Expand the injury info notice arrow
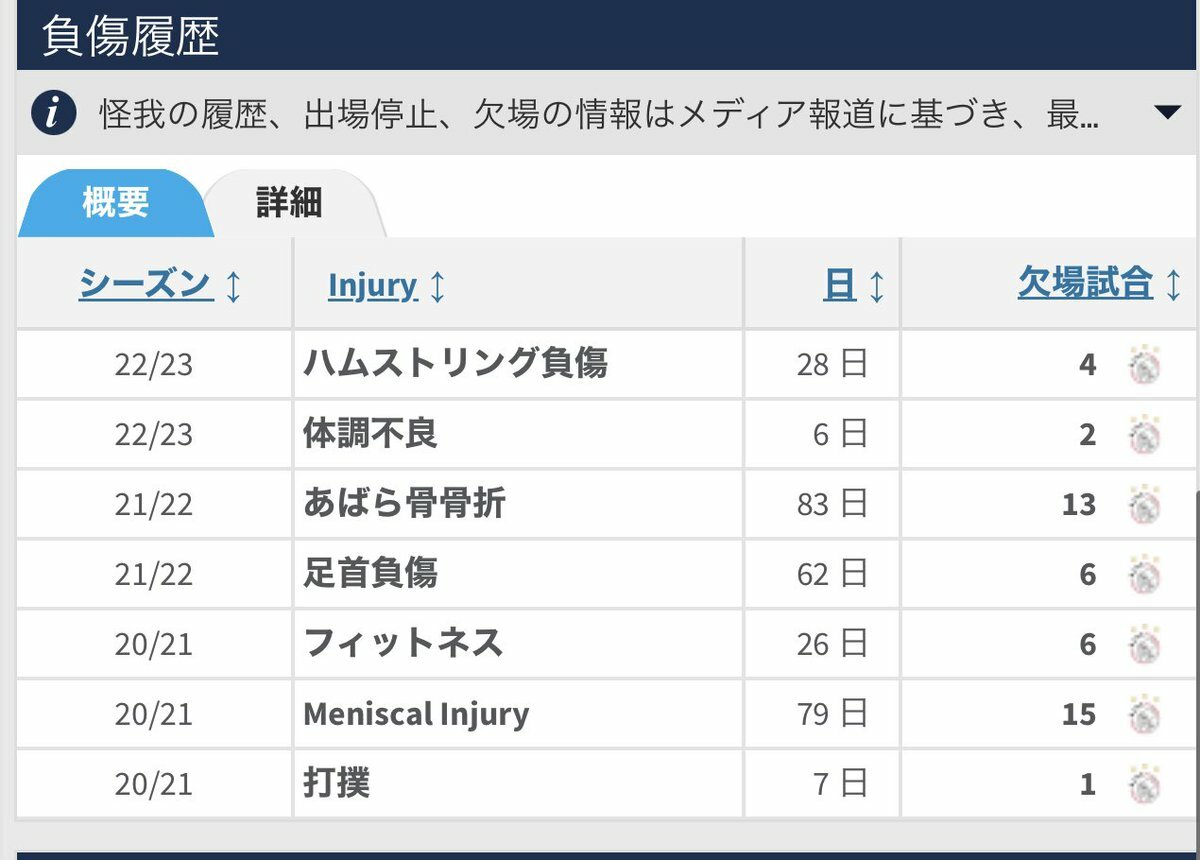 coord(1167,112)
